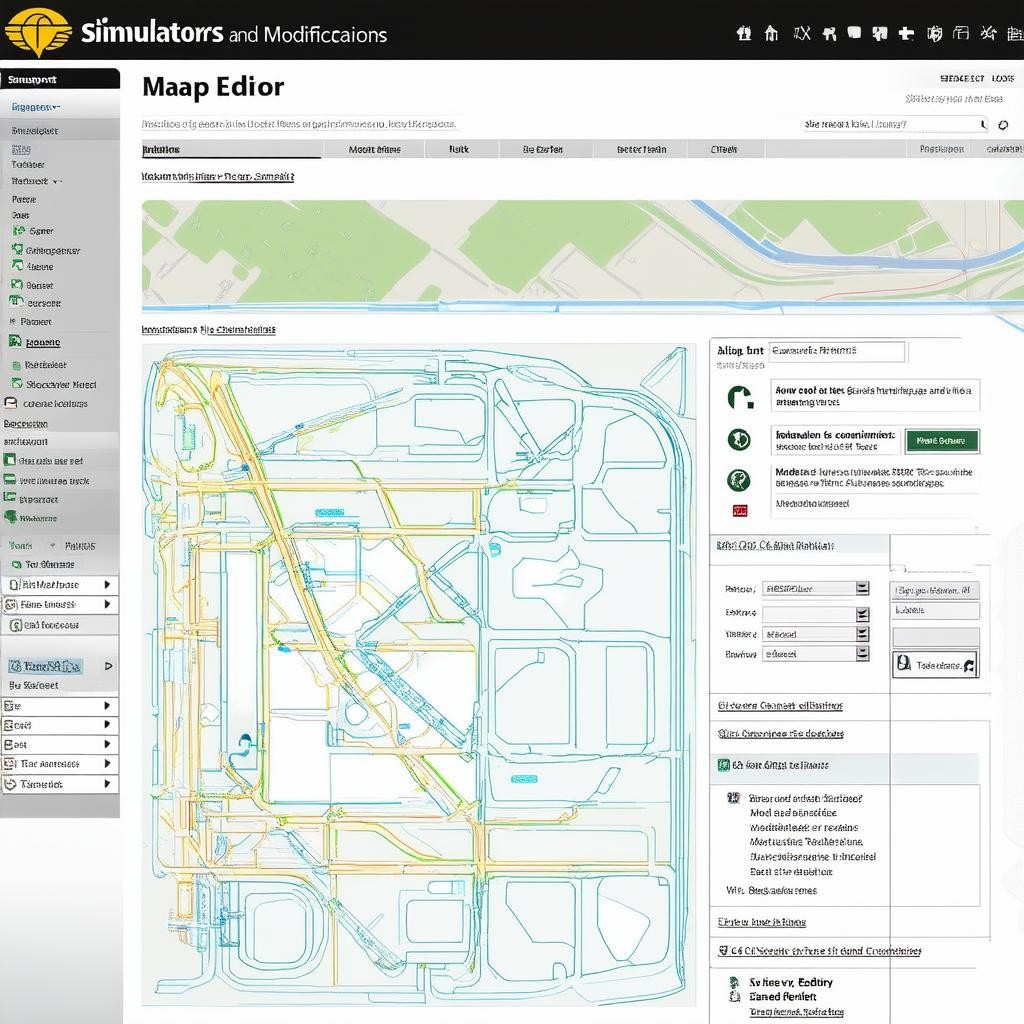Click the Simulators and Modifications logo

[38, 31]
